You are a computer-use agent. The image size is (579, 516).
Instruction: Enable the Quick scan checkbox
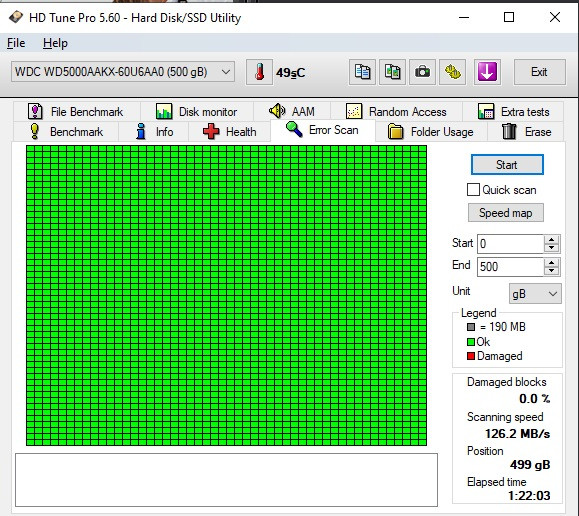tap(473, 190)
